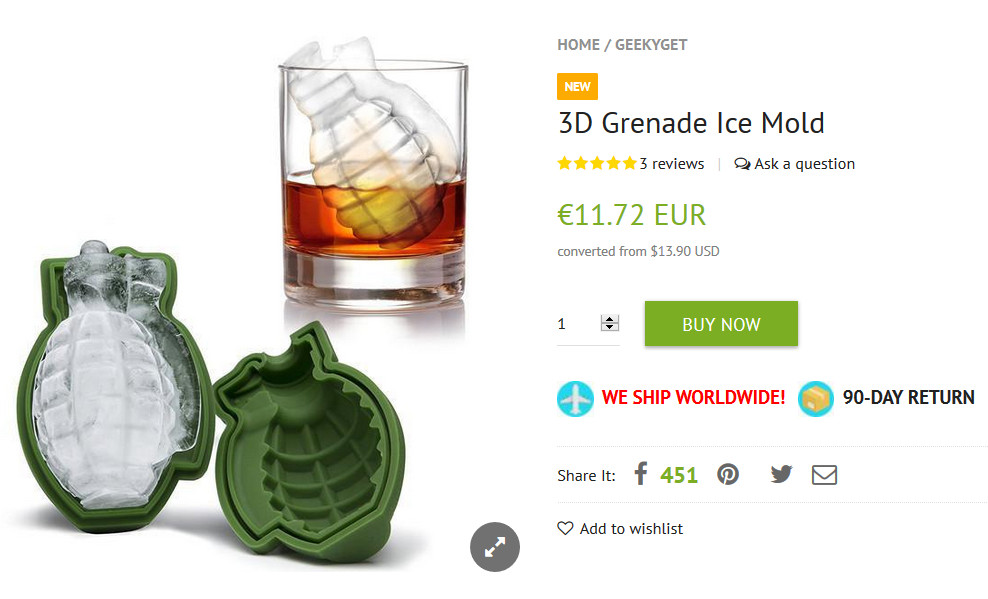Screen dimensions: 988x599
Task: Click the five-star rating
Action: 597,164
